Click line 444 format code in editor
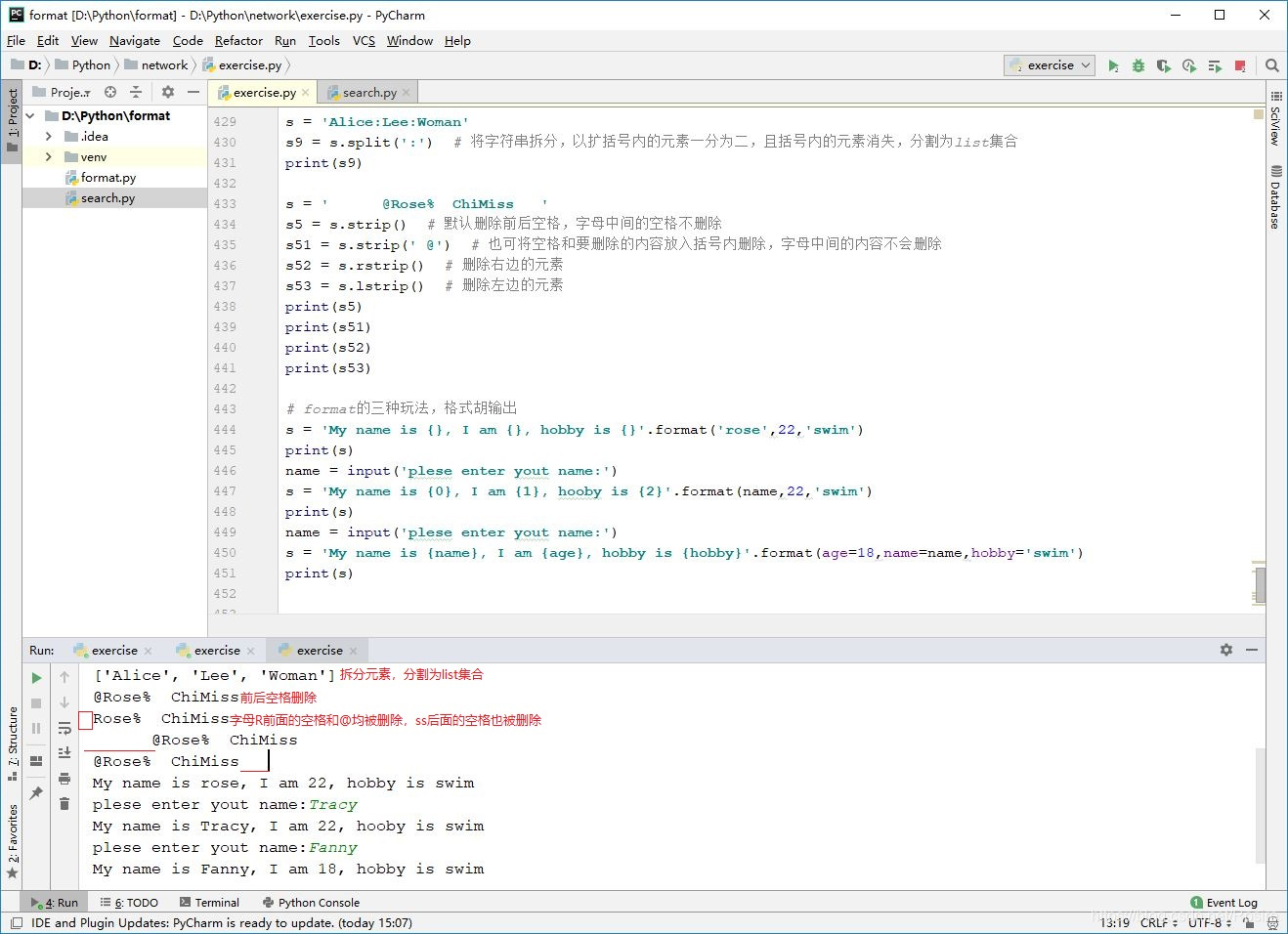Viewport: 1288px width, 934px height. pyautogui.click(x=575, y=430)
